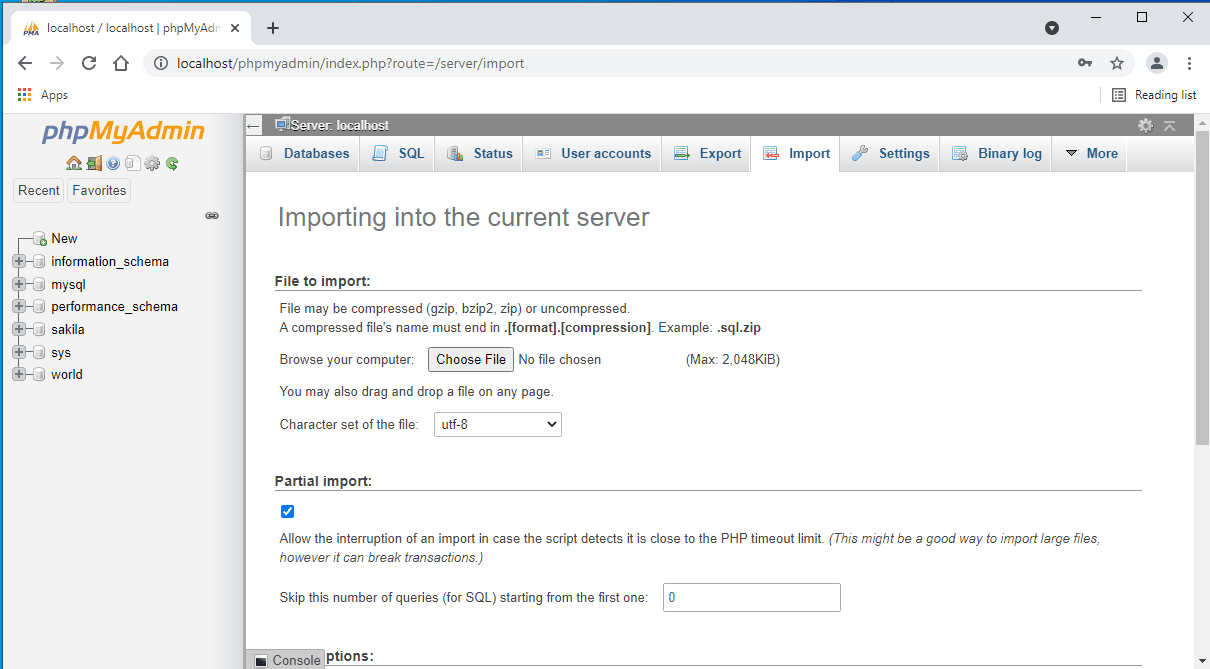Open the character set dropdown showing utf-8

497,424
